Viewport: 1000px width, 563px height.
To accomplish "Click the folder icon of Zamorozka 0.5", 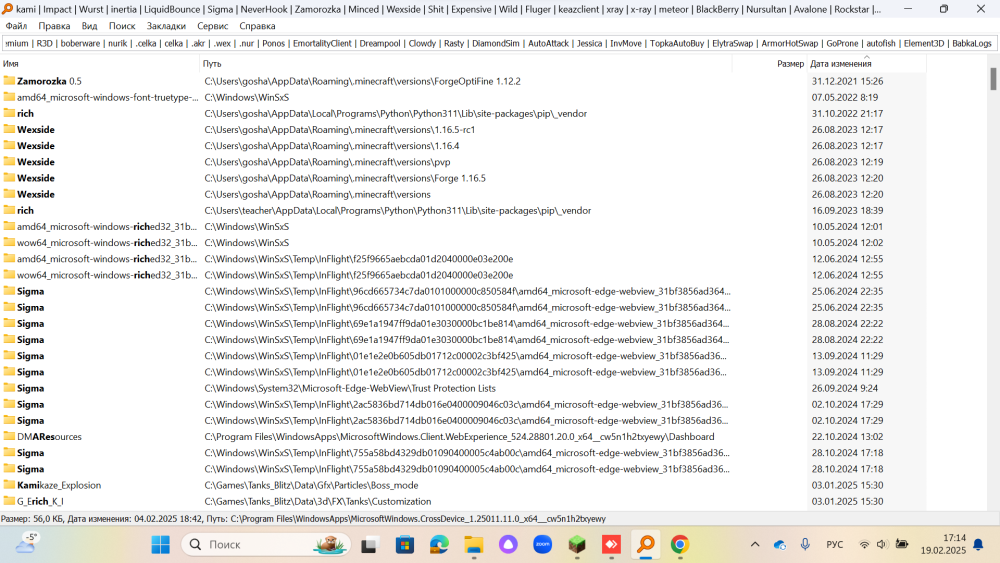I will (x=9, y=81).
